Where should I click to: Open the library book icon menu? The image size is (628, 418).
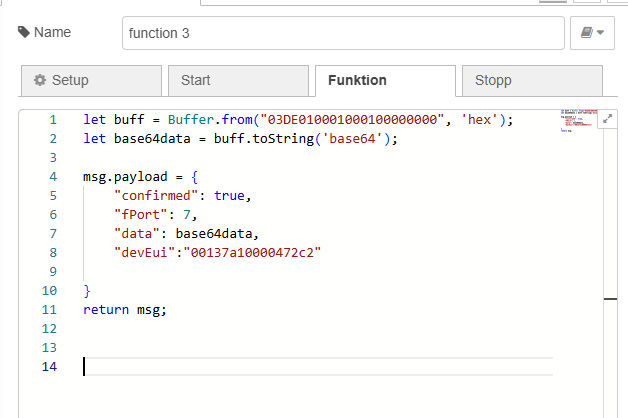[x=585, y=33]
